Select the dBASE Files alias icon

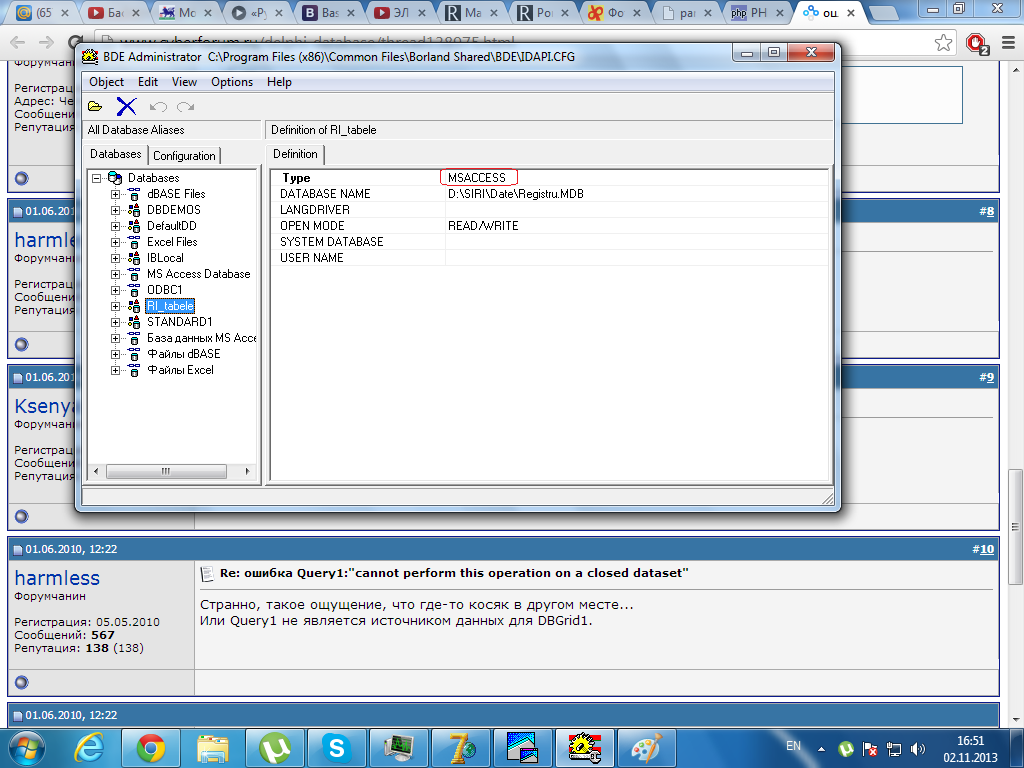tap(134, 194)
